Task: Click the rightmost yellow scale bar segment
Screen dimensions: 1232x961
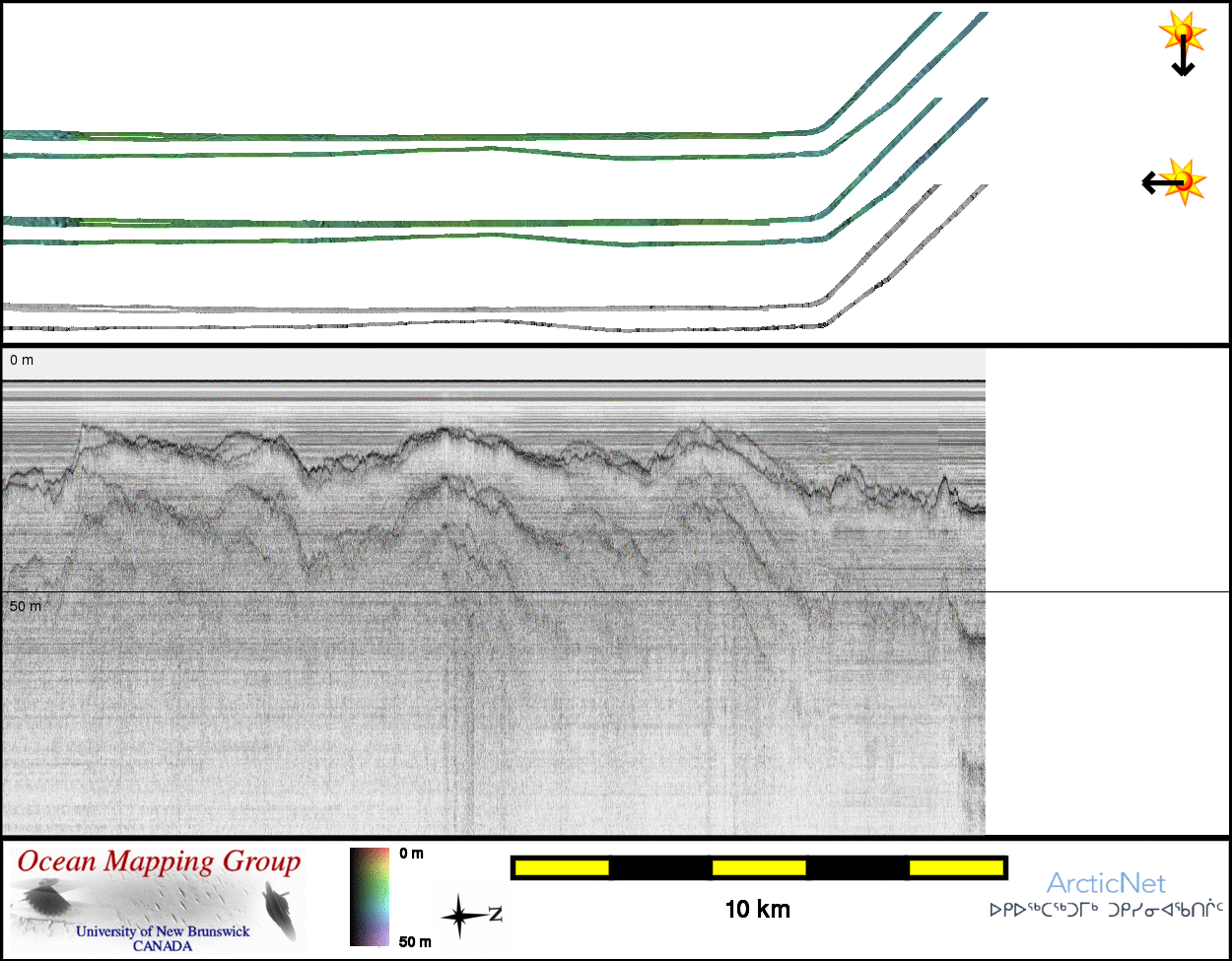Action: (955, 867)
